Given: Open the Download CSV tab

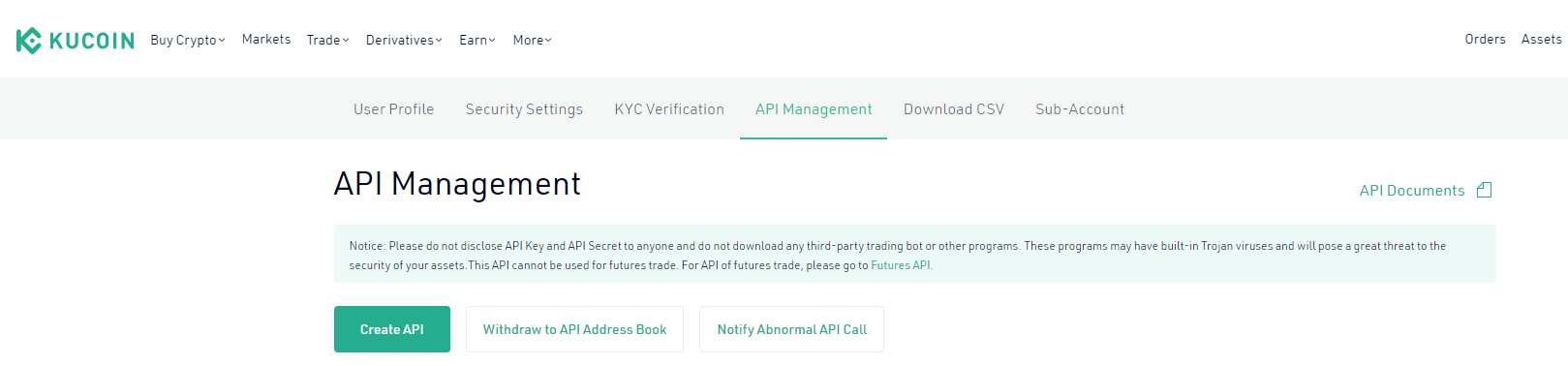Looking at the screenshot, I should [954, 109].
